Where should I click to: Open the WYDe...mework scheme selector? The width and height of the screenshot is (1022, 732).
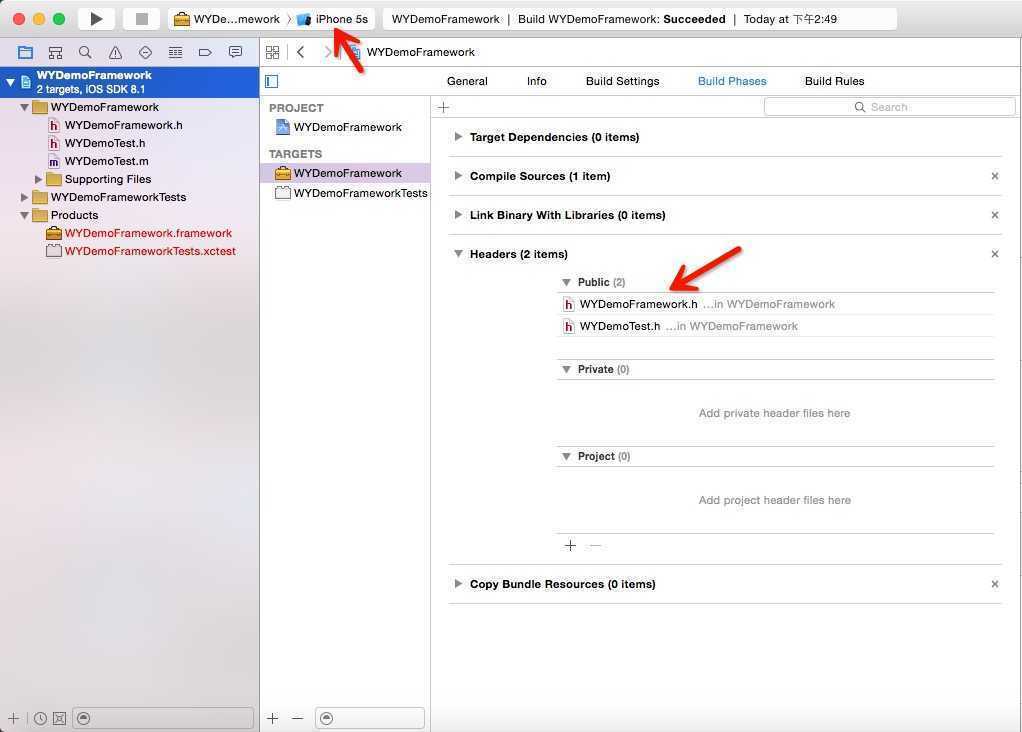click(x=227, y=19)
